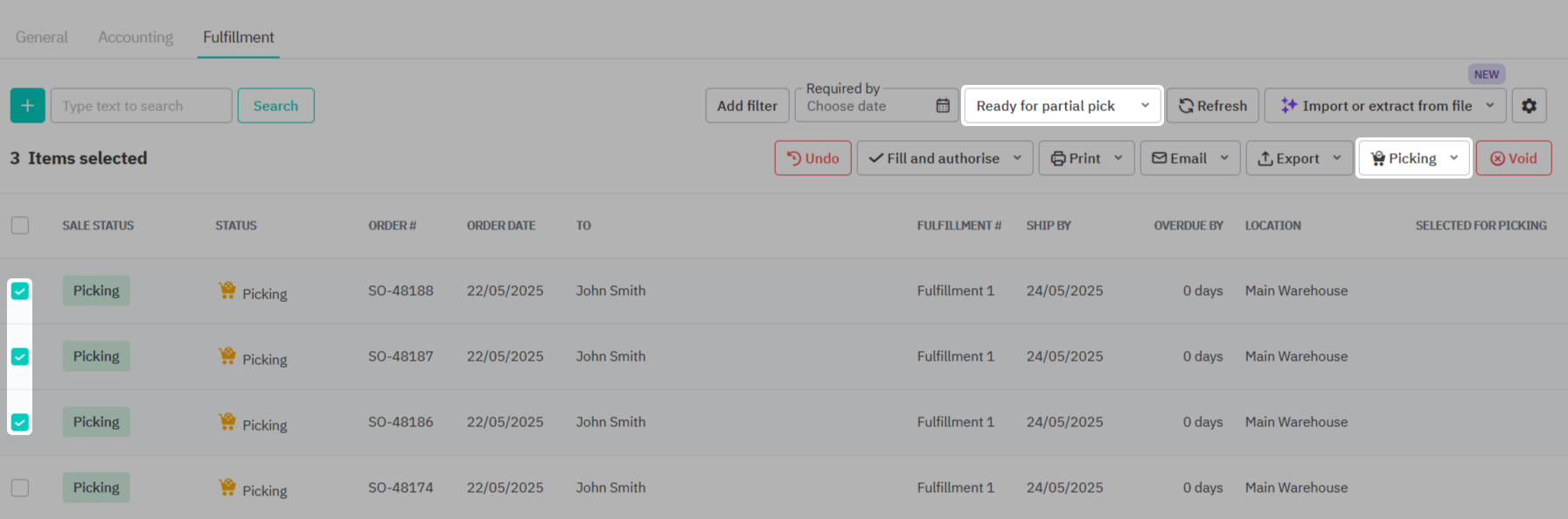The height and width of the screenshot is (519, 1568).
Task: Click the Refresh button
Action: tap(1212, 106)
